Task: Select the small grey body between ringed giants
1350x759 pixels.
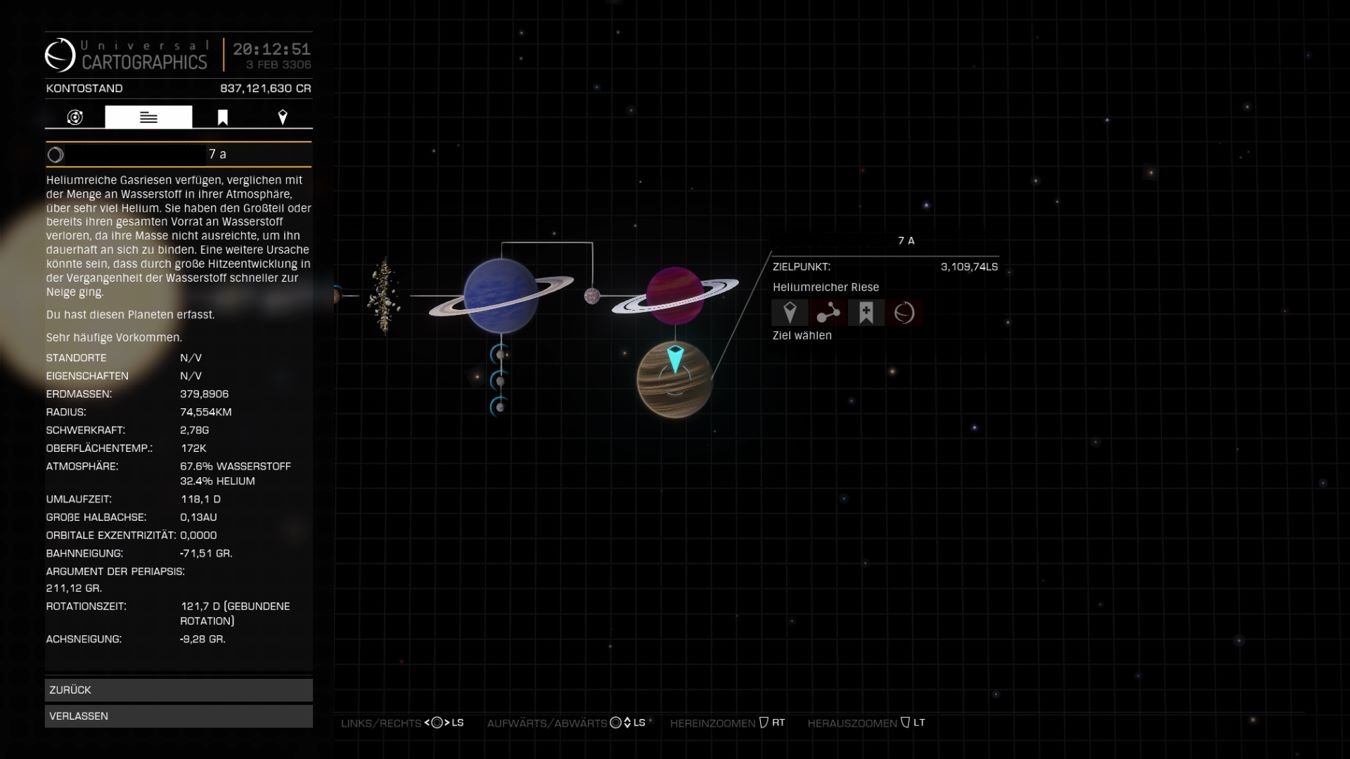Action: (x=592, y=296)
